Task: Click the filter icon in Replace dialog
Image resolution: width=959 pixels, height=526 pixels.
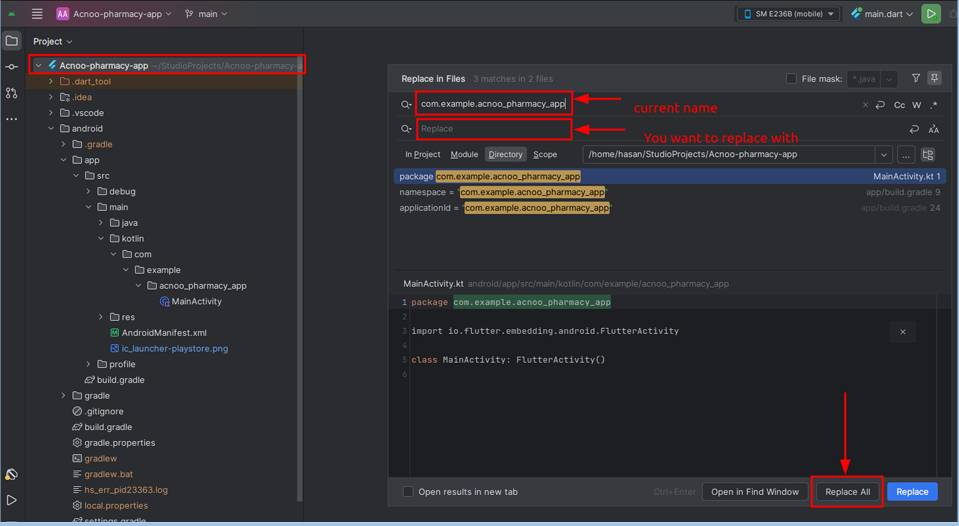Action: pos(915,78)
